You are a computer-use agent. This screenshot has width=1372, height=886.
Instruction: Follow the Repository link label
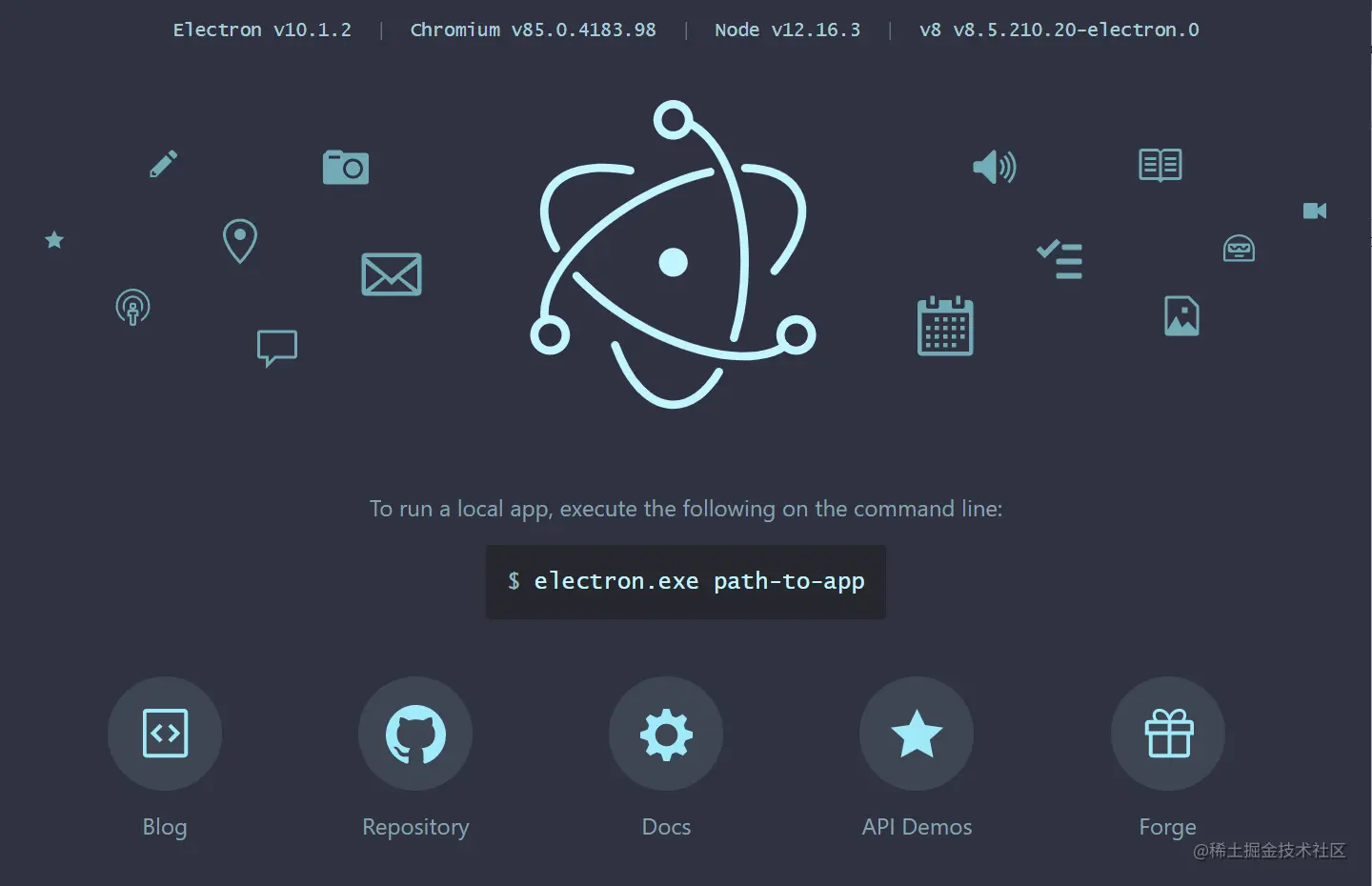pos(415,827)
